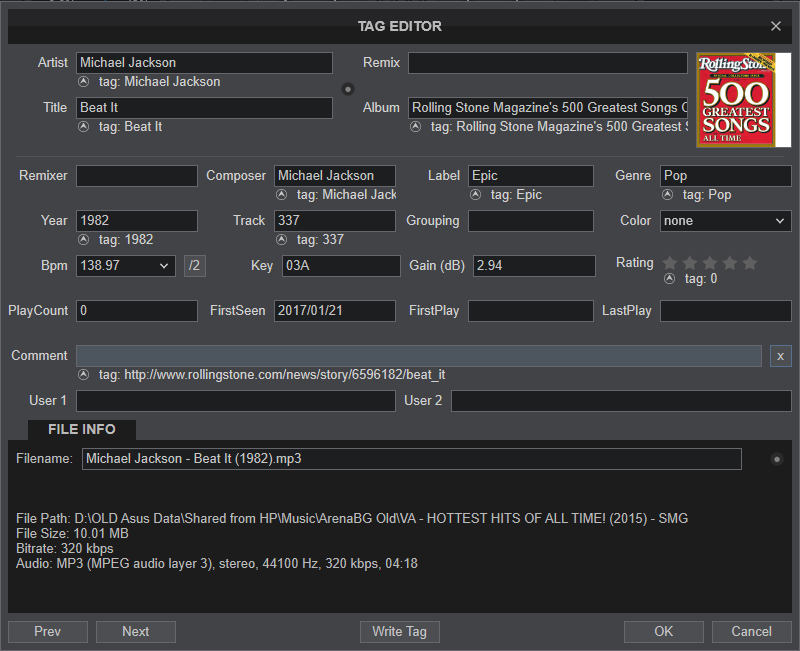Click the empty Remix field
Image resolution: width=800 pixels, height=651 pixels.
click(548, 63)
